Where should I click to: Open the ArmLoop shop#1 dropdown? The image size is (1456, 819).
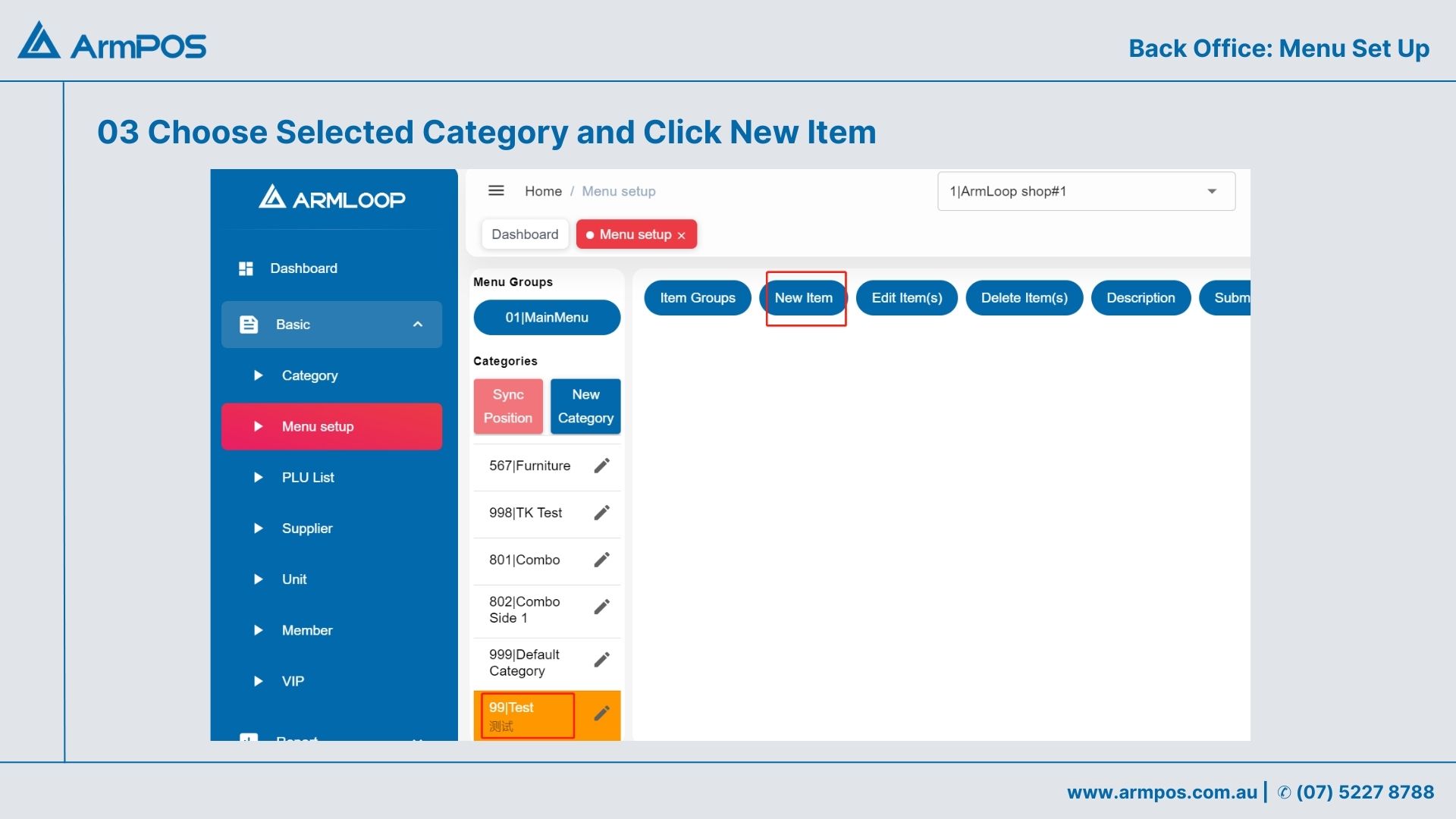pos(1086,191)
